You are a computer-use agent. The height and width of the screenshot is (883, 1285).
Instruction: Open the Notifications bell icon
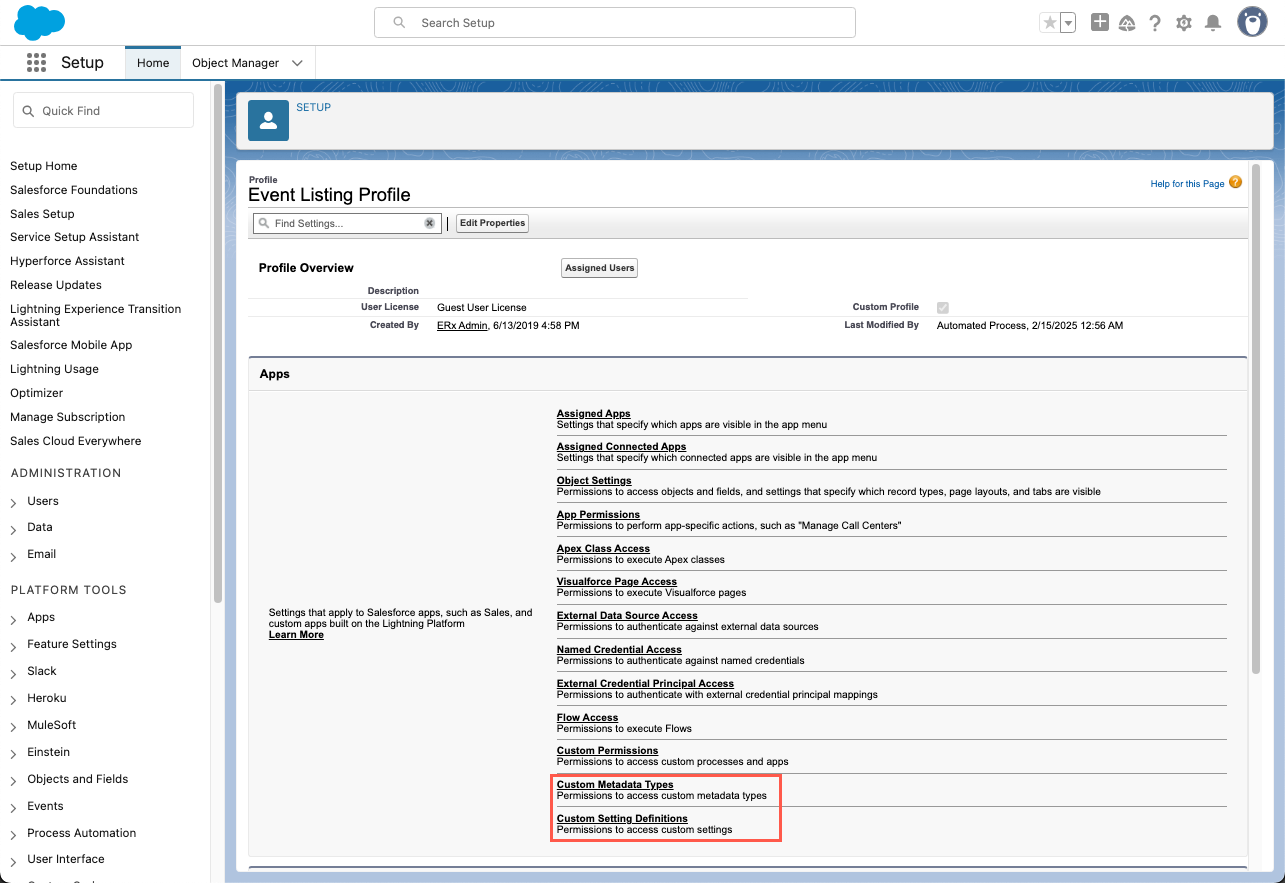point(1213,23)
